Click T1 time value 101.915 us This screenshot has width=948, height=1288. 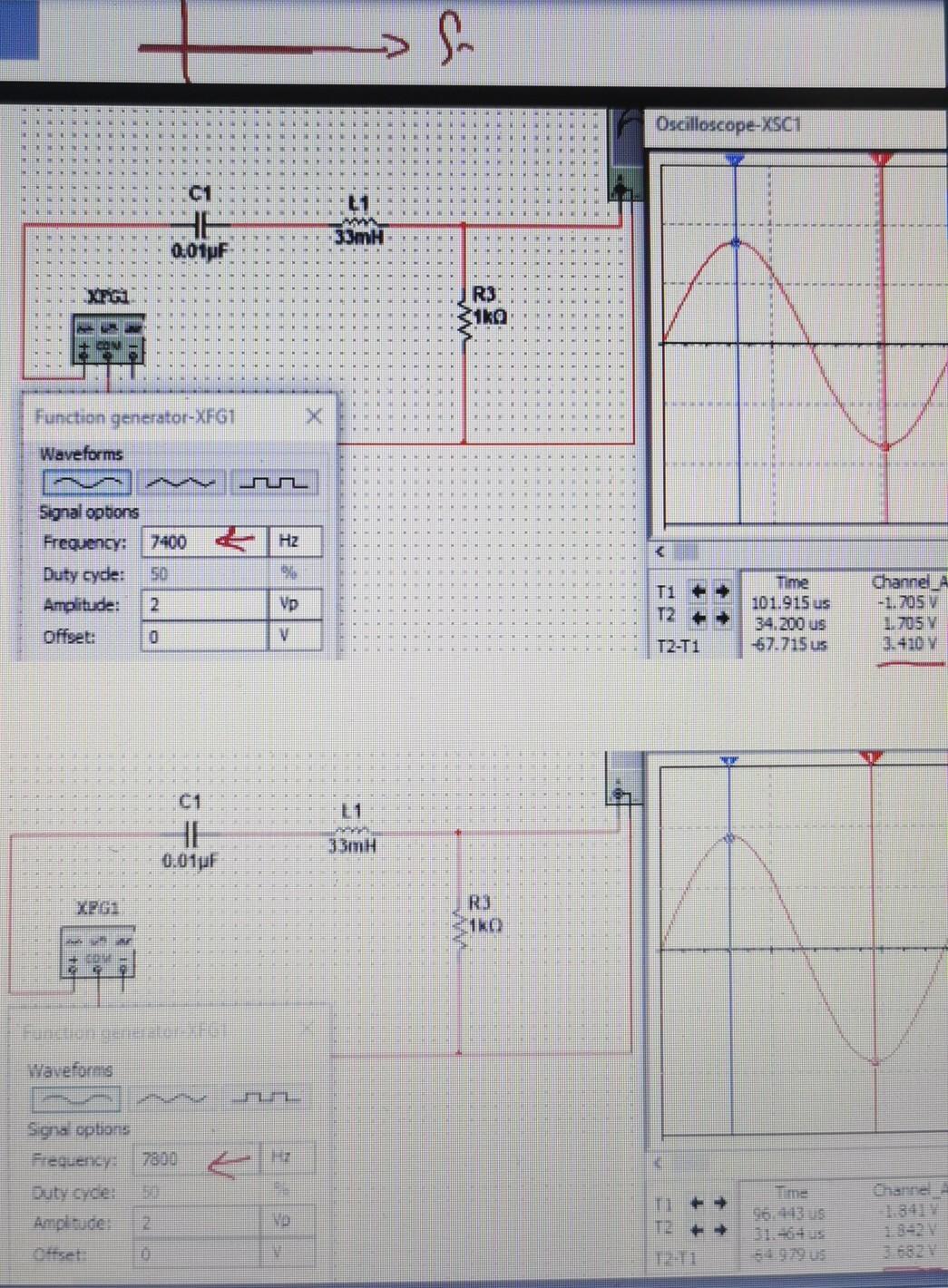790,602
